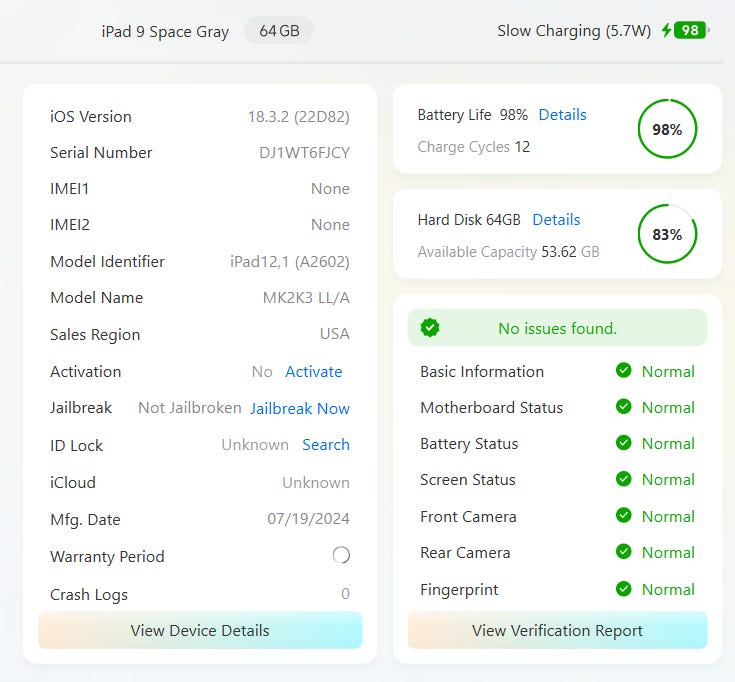Click the green check icon for Fingerprint

pyautogui.click(x=623, y=588)
